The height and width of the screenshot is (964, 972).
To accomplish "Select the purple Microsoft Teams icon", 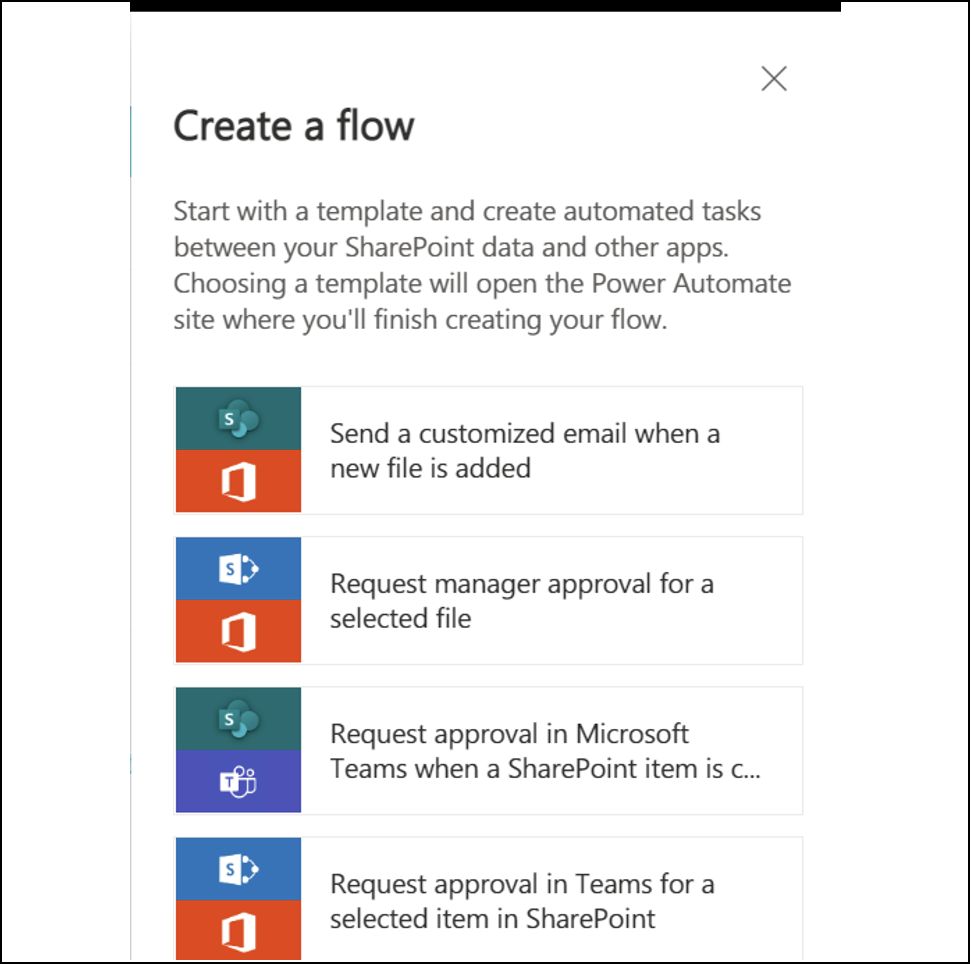I will (x=238, y=782).
